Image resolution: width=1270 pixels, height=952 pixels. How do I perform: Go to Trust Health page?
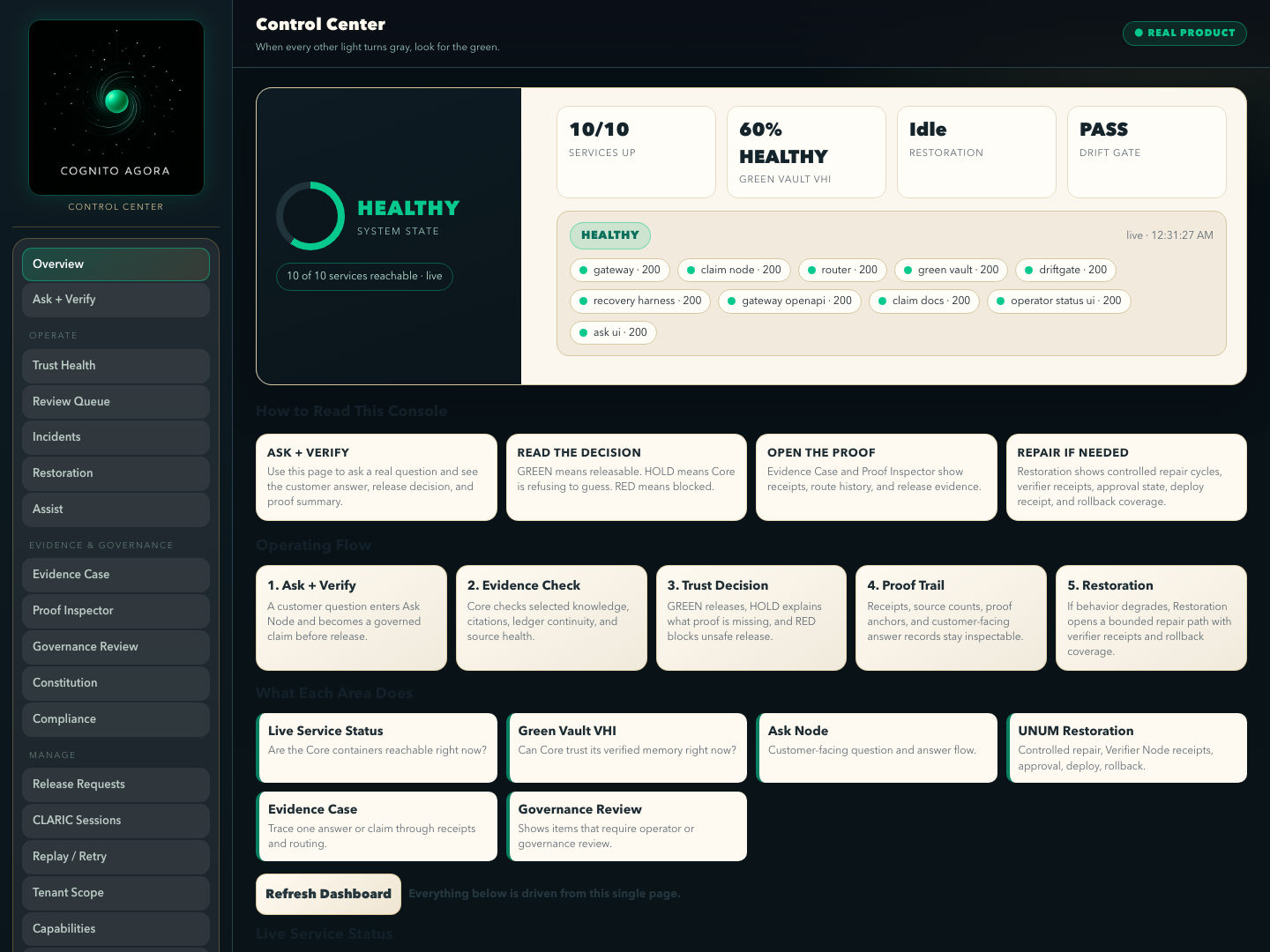point(116,366)
